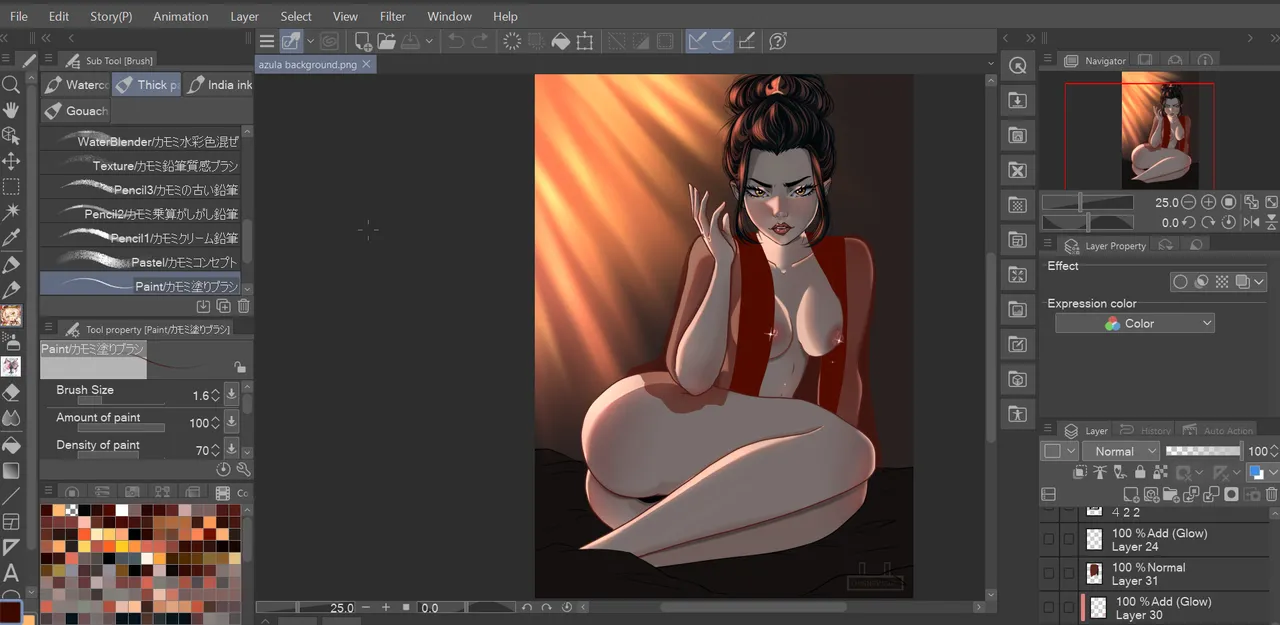Choose the Pencil3 brush from list
The image size is (1280, 625).
[140, 190]
